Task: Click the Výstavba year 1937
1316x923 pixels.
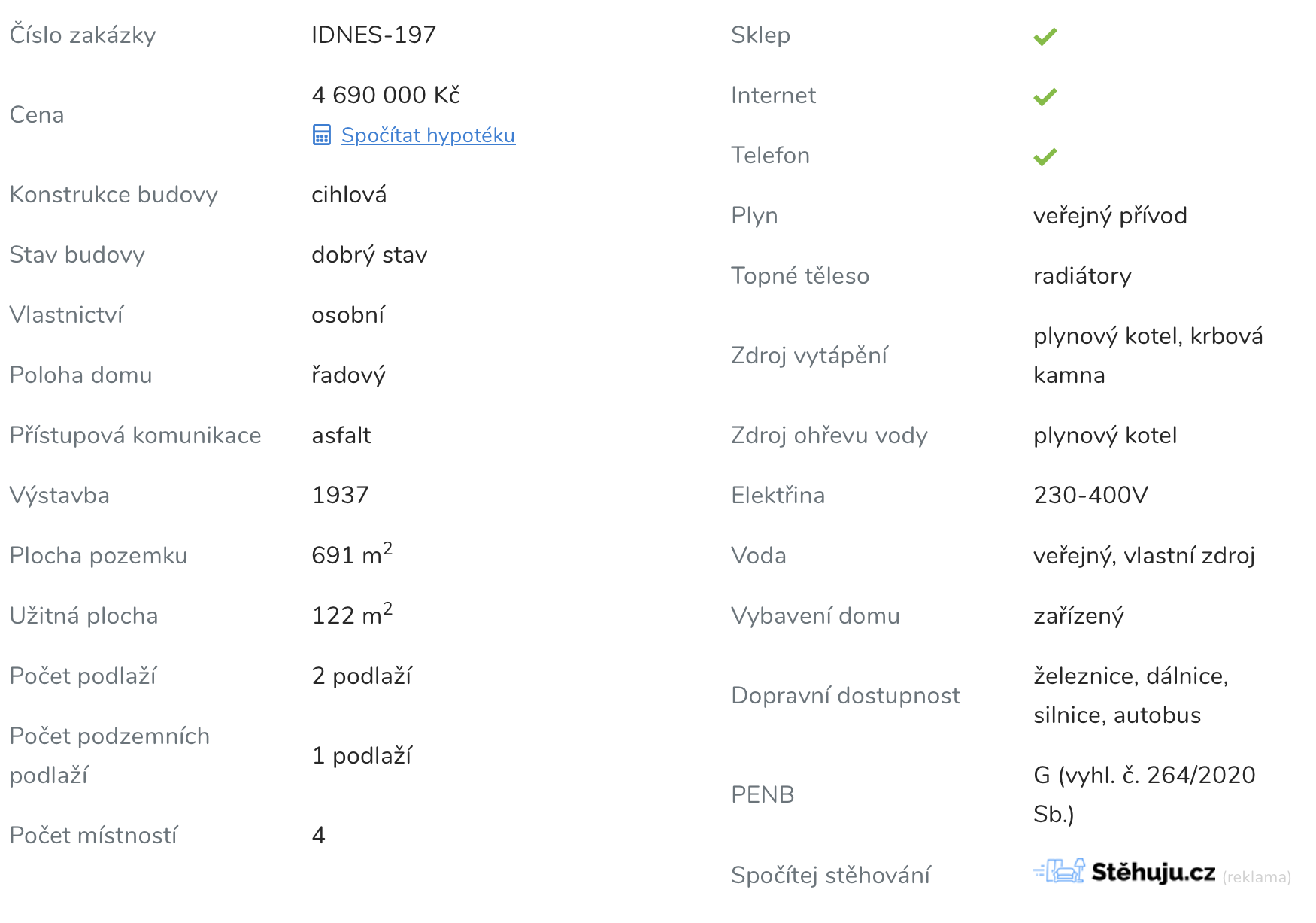Action: [340, 495]
